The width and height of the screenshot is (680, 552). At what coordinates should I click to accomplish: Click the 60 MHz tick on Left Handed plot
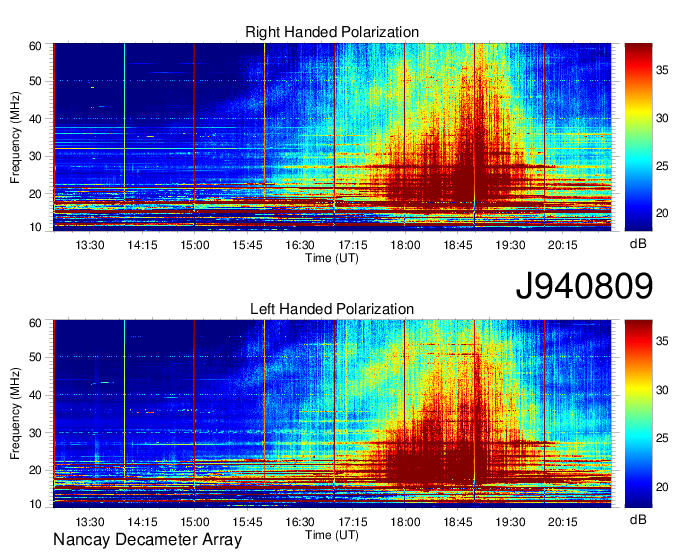pyautogui.click(x=35, y=323)
